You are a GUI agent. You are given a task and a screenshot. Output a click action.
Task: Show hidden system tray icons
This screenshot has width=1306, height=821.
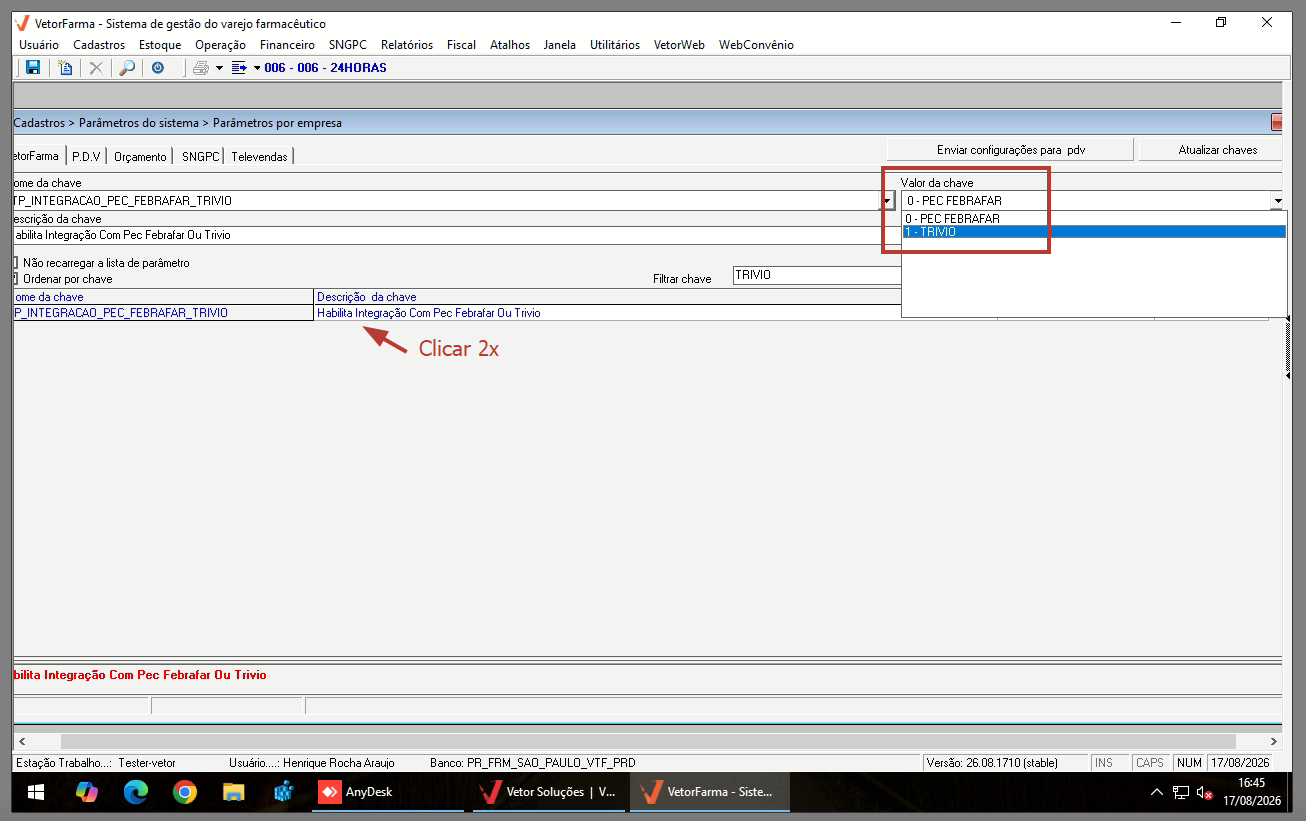1157,792
